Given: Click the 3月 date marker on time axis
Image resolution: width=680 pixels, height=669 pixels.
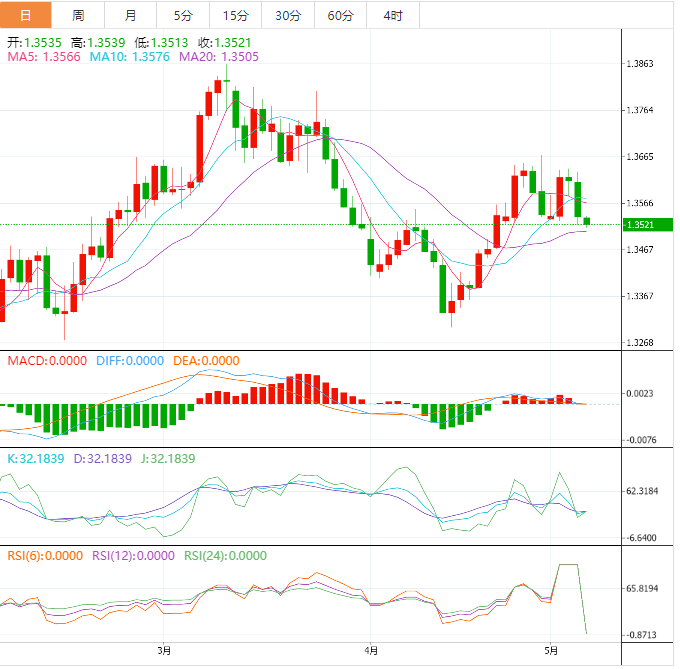Looking at the screenshot, I should 165,650.
